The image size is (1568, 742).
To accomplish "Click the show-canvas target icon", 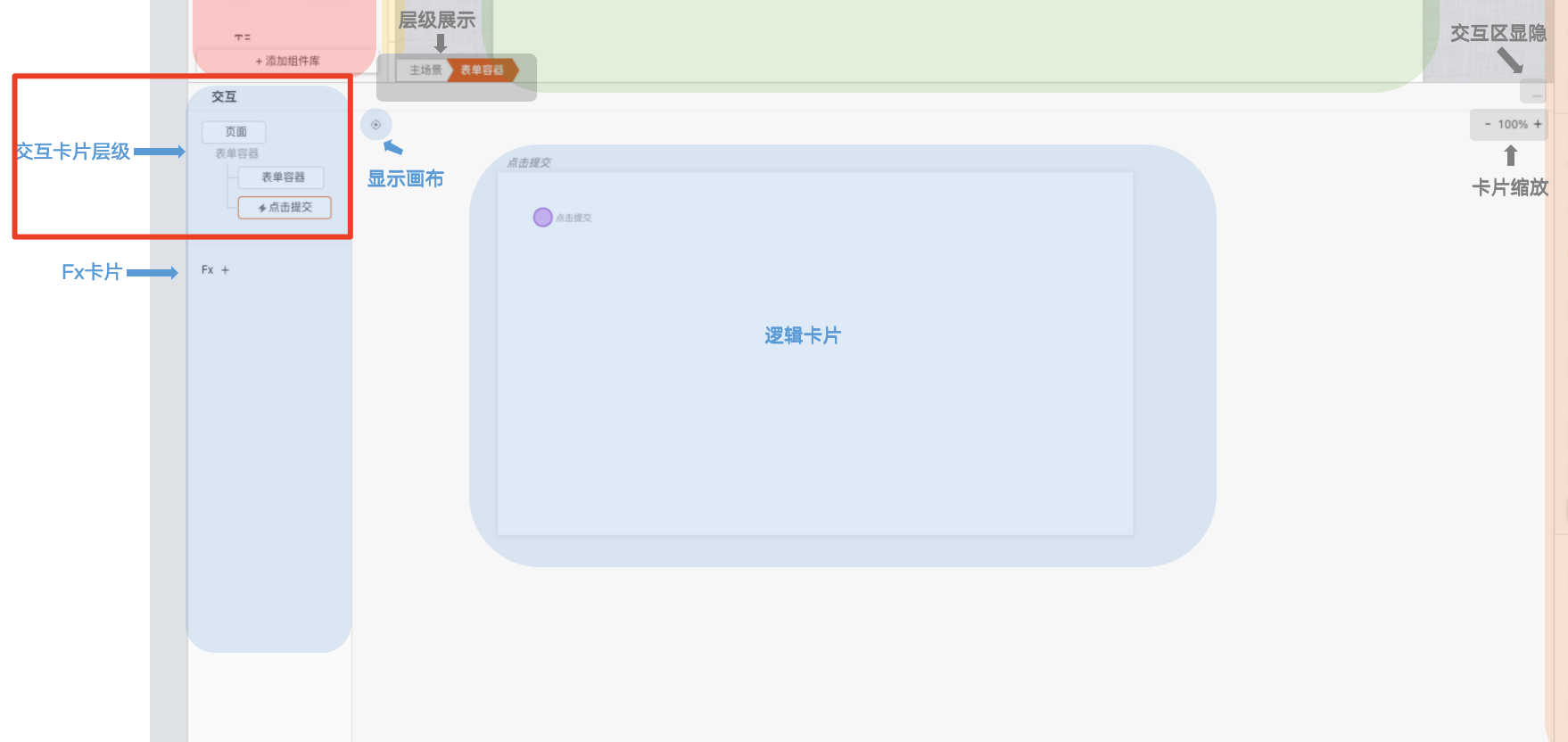I will coord(375,125).
